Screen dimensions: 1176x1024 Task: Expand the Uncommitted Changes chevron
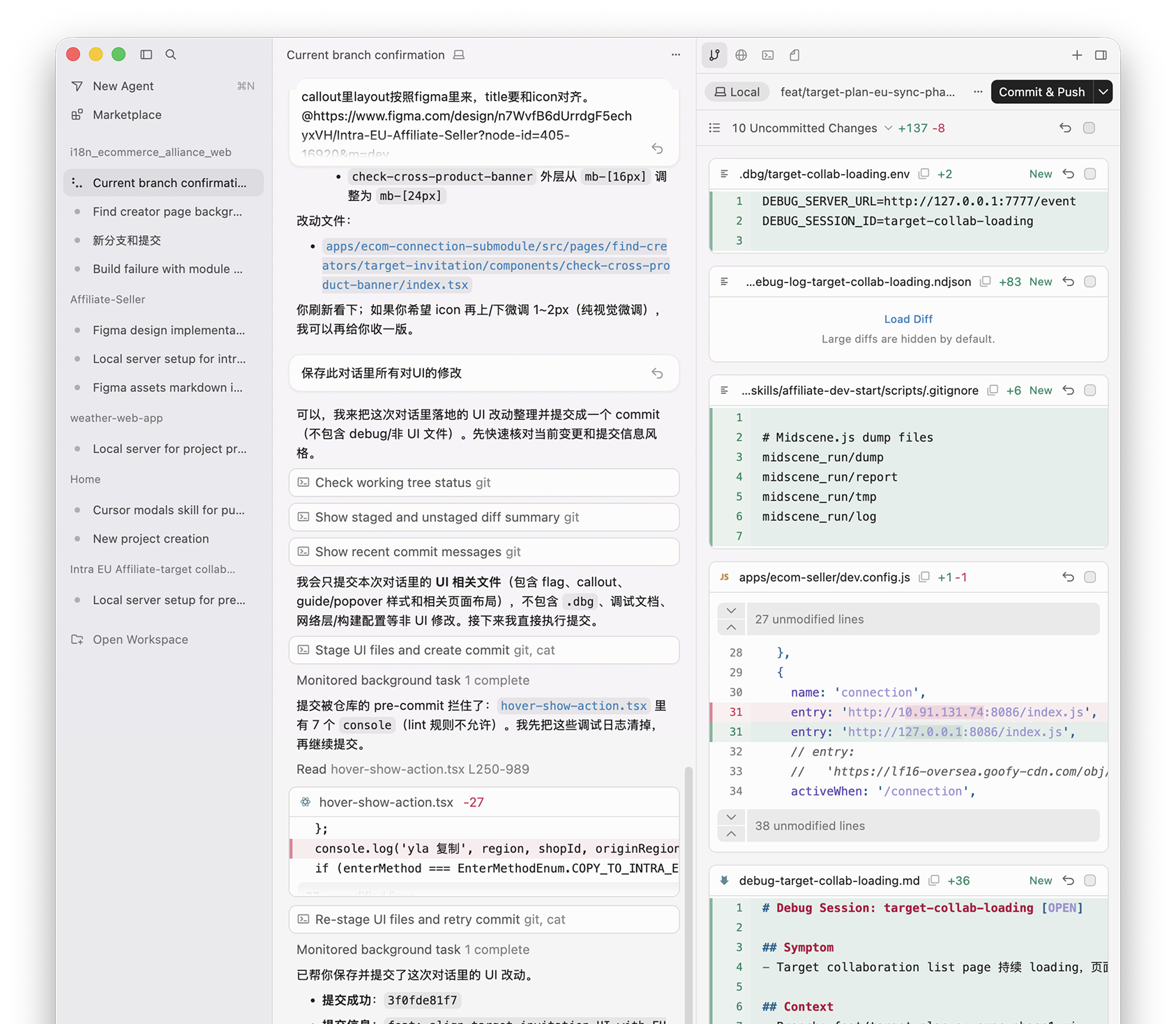[888, 128]
